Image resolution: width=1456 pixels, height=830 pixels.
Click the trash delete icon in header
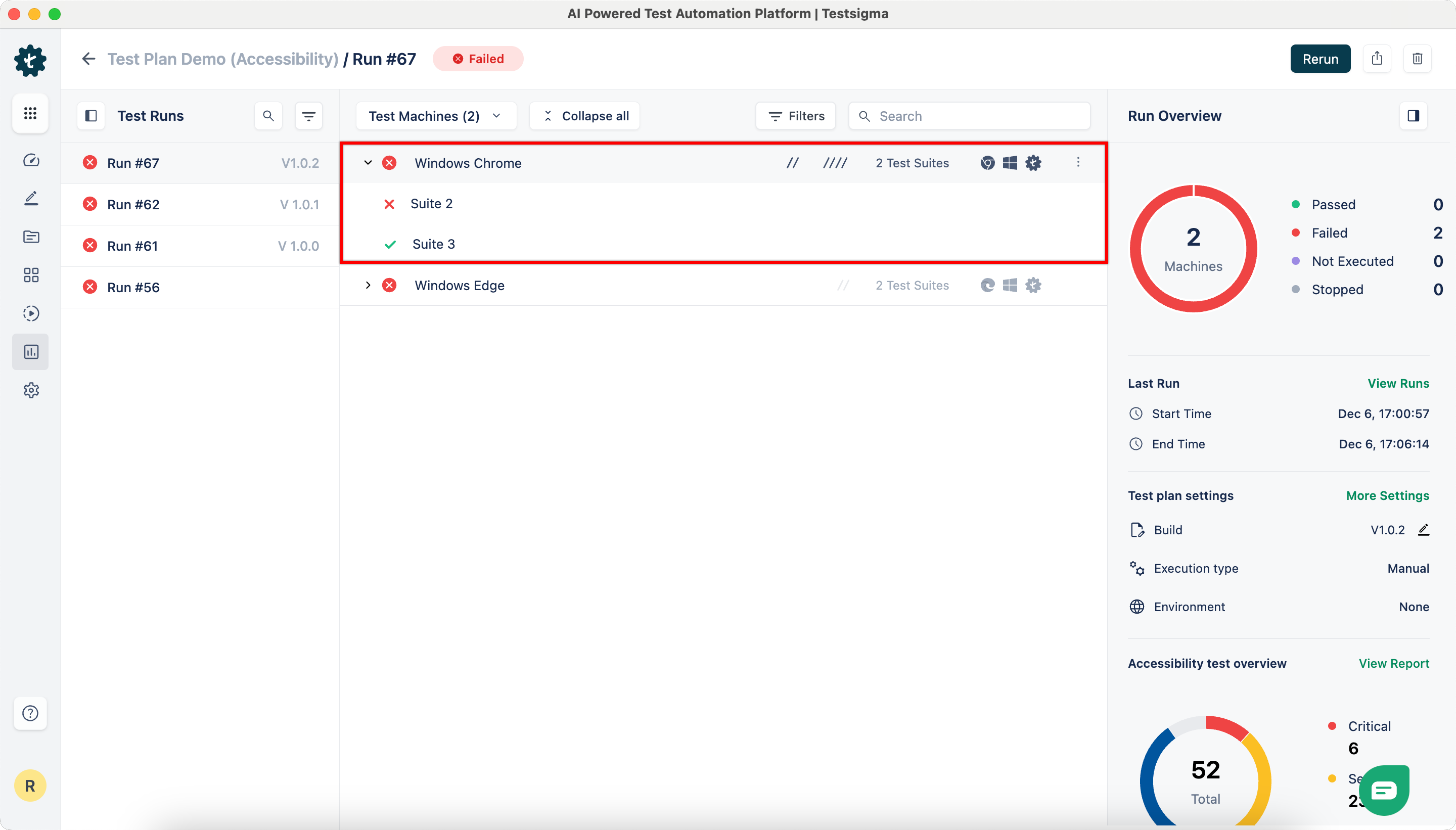click(1417, 59)
